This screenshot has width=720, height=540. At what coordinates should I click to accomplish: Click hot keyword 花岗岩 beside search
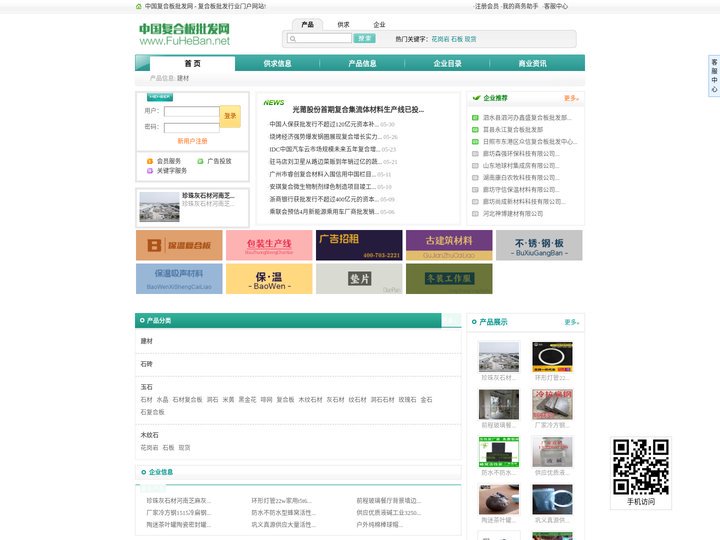tap(440, 39)
